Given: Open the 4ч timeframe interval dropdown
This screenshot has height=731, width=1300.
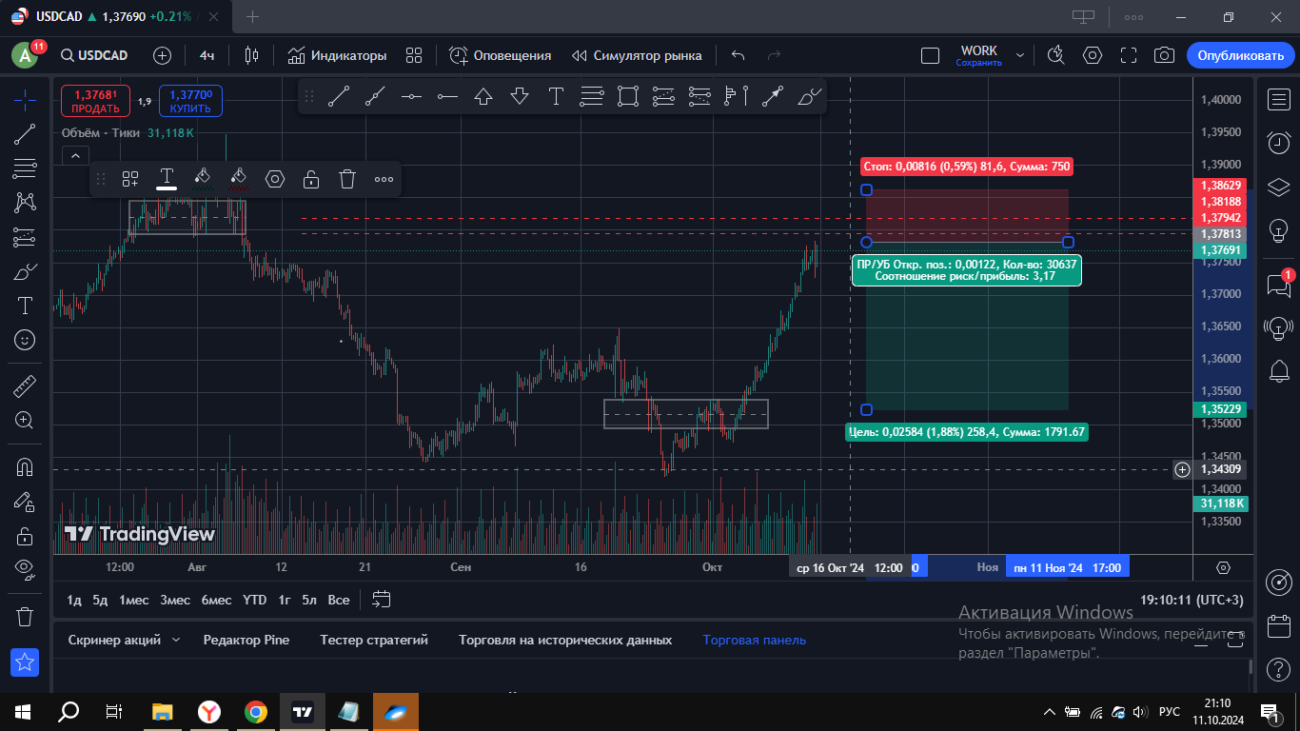Looking at the screenshot, I should click(206, 55).
